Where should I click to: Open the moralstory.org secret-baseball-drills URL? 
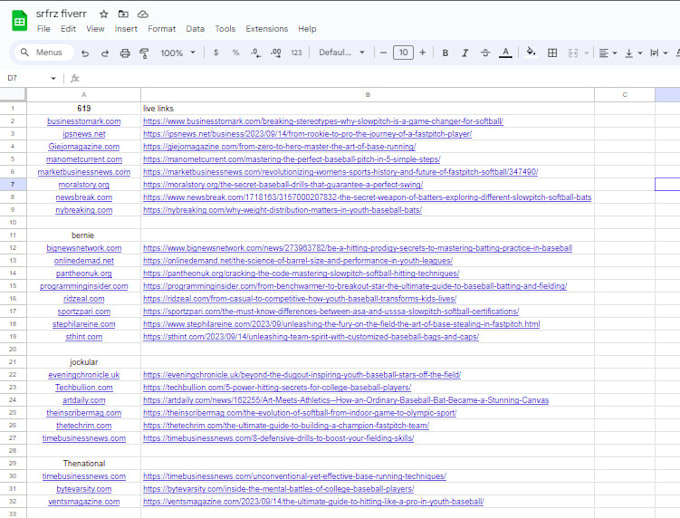283,184
